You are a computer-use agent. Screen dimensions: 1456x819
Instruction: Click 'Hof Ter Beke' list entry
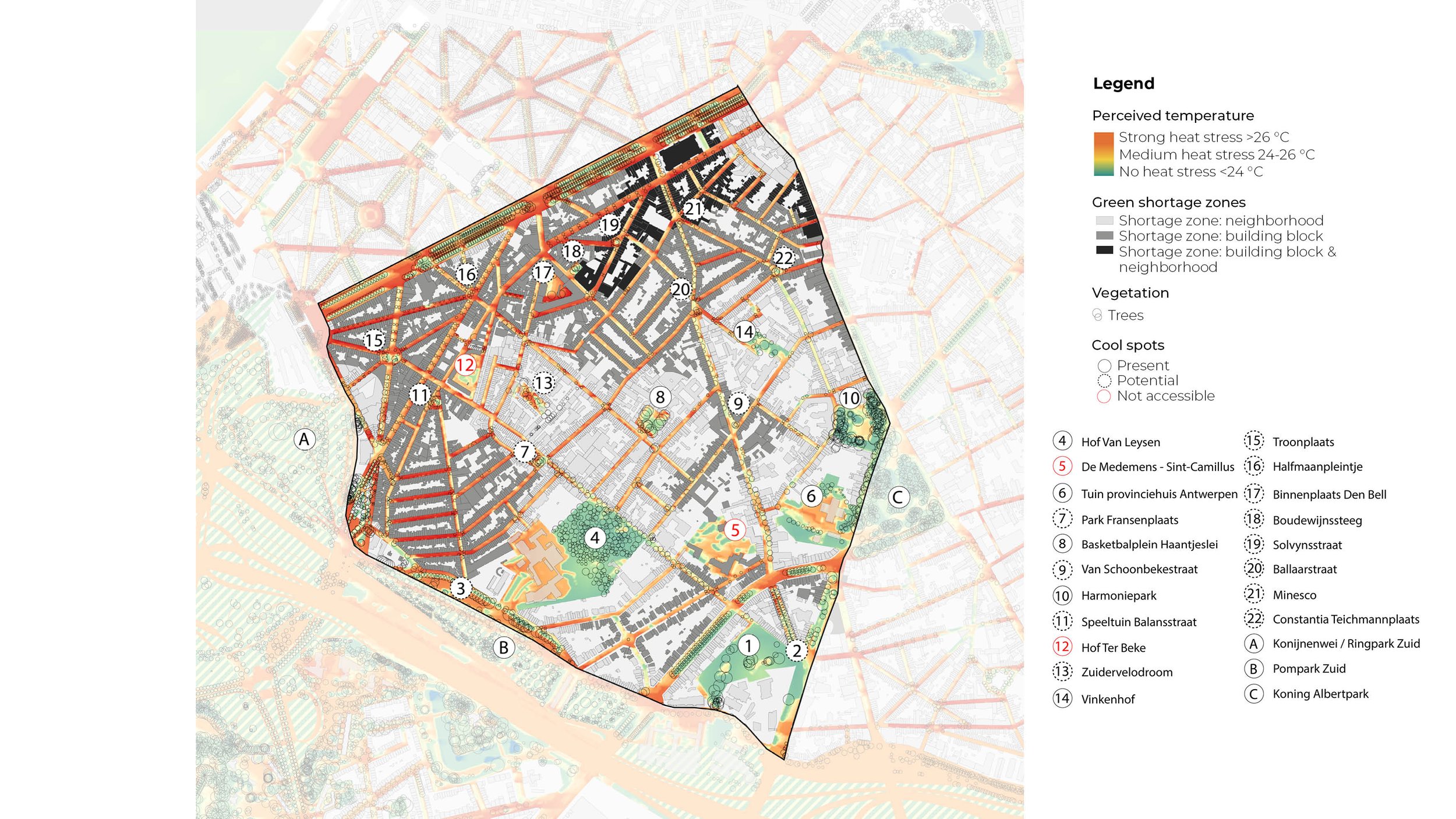click(1113, 648)
